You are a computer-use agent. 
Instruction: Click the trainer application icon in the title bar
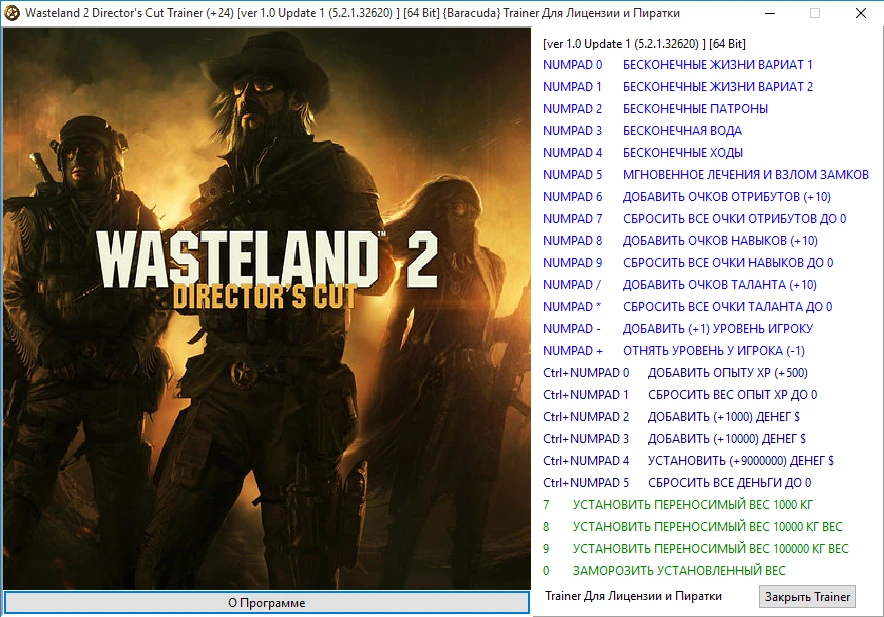pos(14,13)
